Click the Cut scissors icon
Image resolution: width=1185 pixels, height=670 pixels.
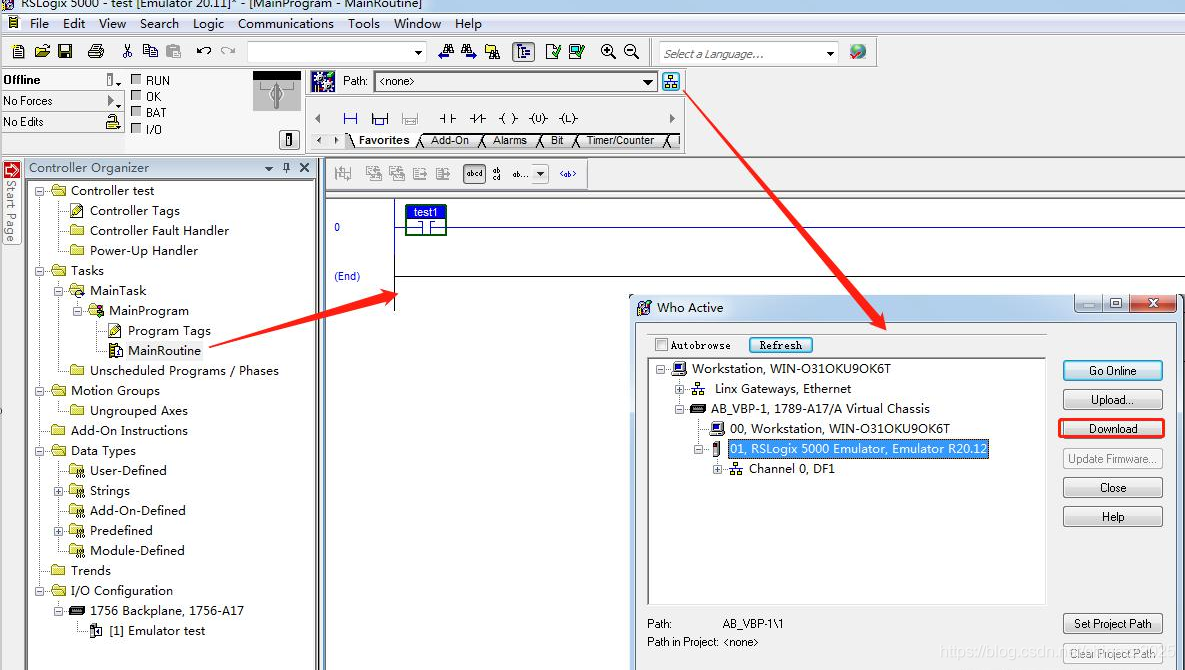click(x=127, y=51)
